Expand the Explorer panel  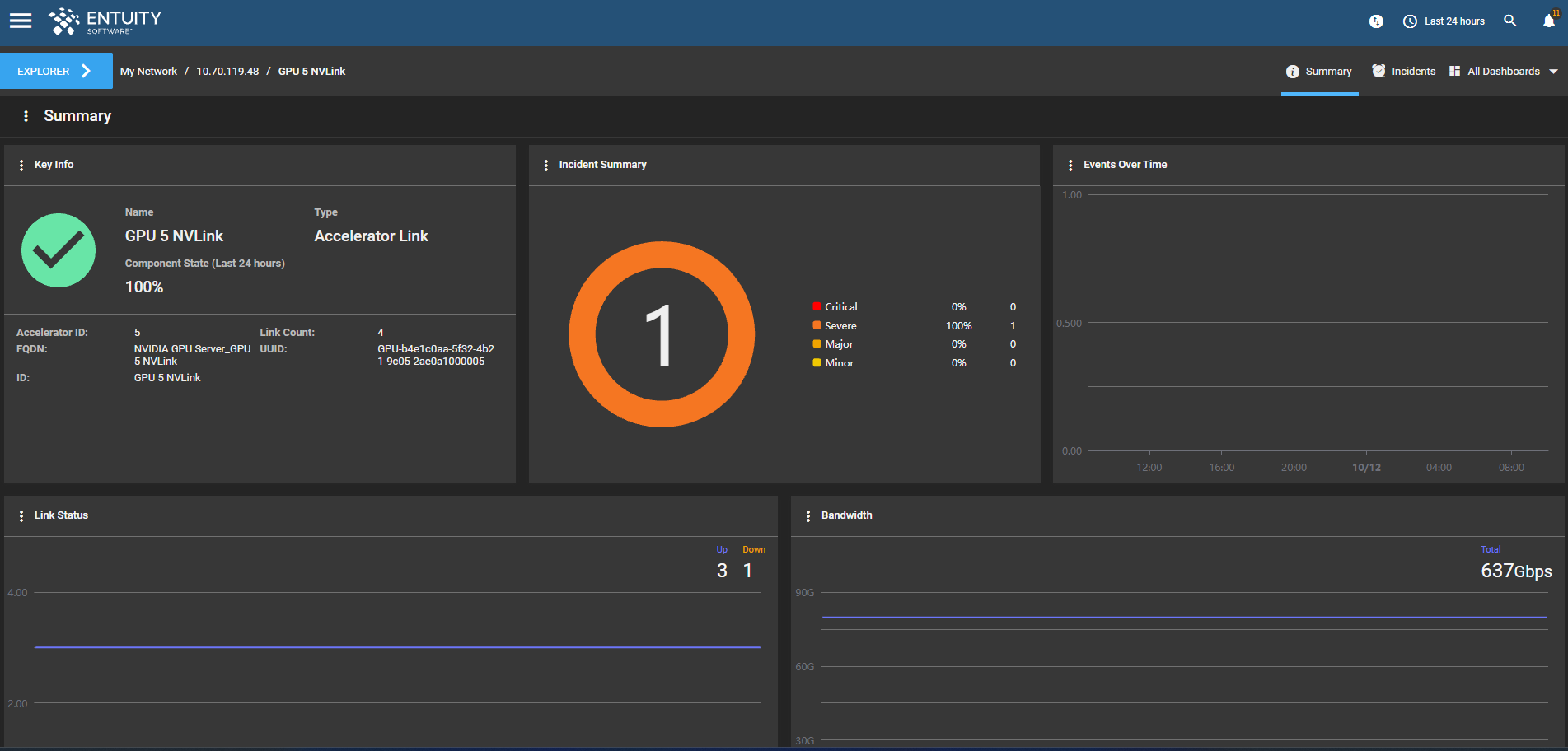click(56, 71)
